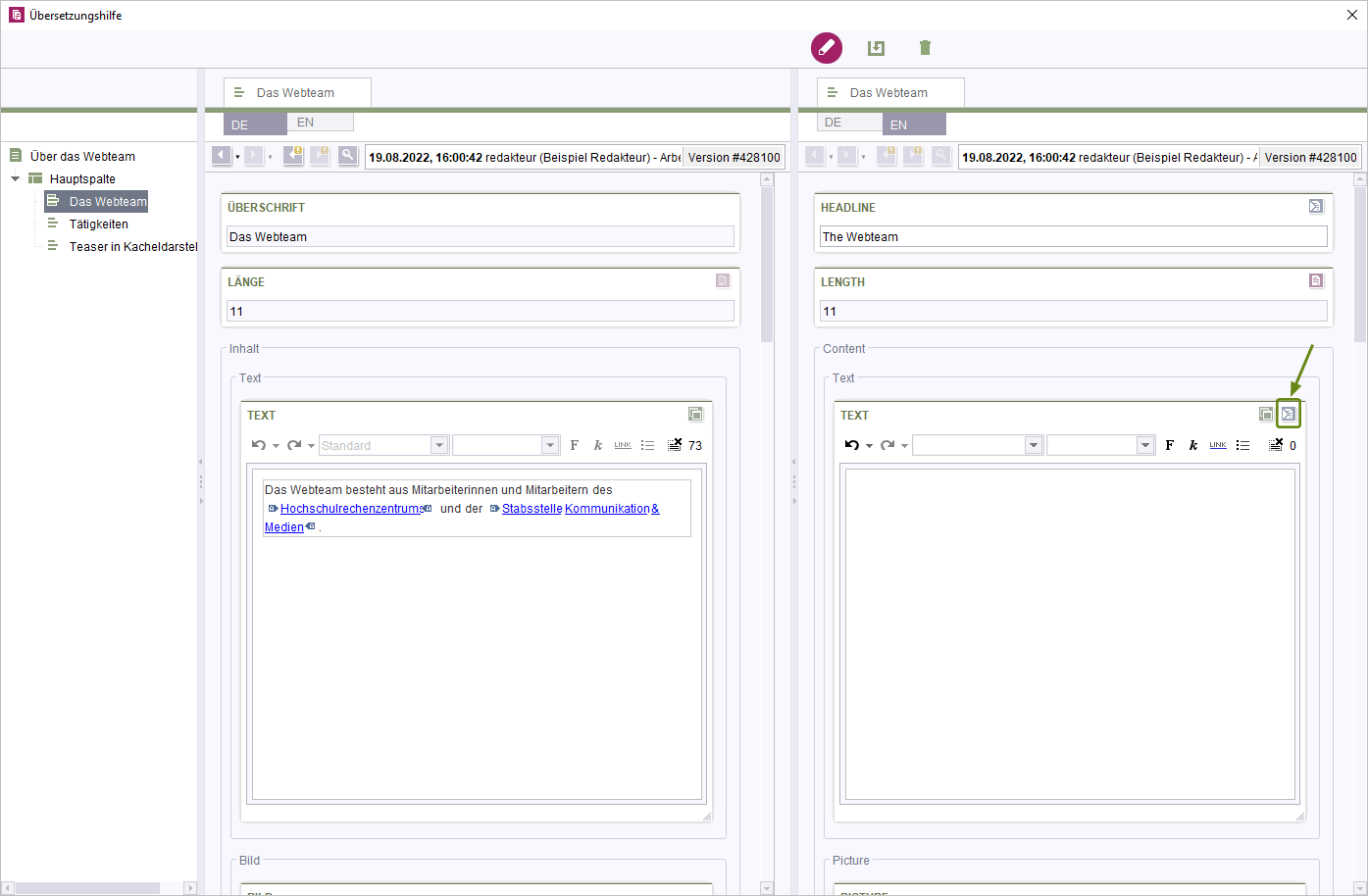Click inside the empty English text area

tap(1070, 634)
